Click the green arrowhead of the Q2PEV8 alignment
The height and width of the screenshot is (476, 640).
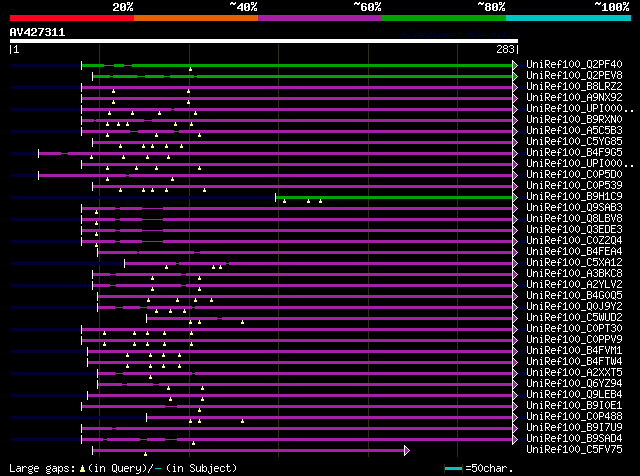point(515,76)
